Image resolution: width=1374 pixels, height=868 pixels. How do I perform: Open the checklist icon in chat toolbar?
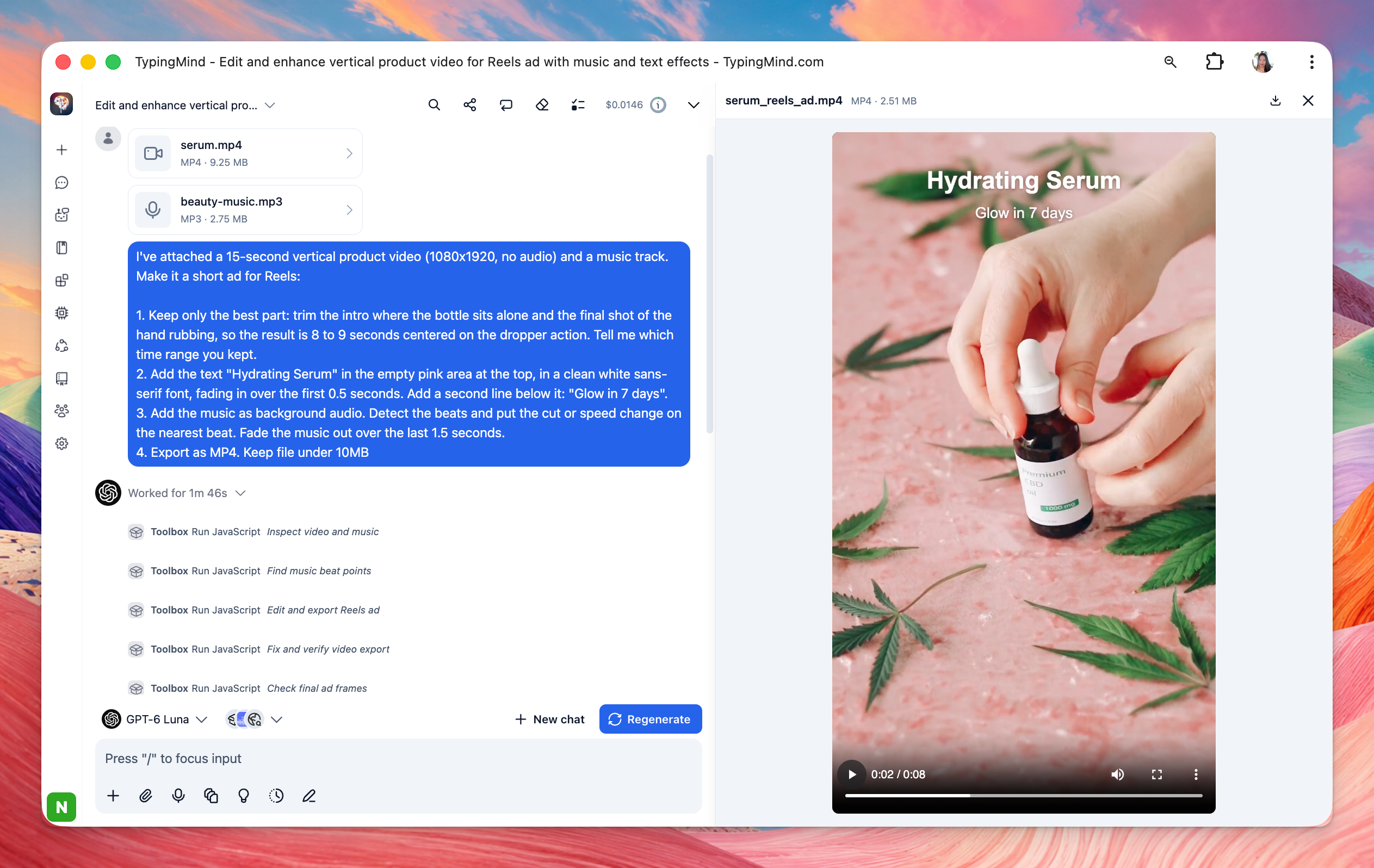[578, 105]
